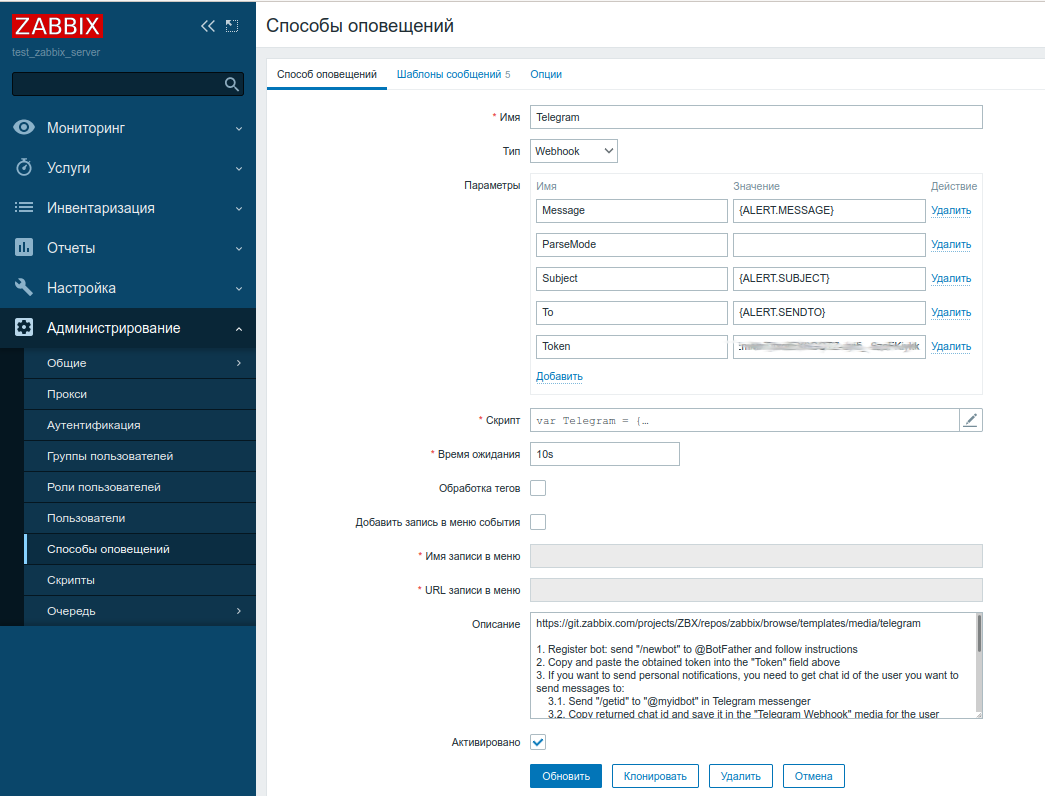Click the Обновить button
The height and width of the screenshot is (796, 1045).
pos(566,776)
